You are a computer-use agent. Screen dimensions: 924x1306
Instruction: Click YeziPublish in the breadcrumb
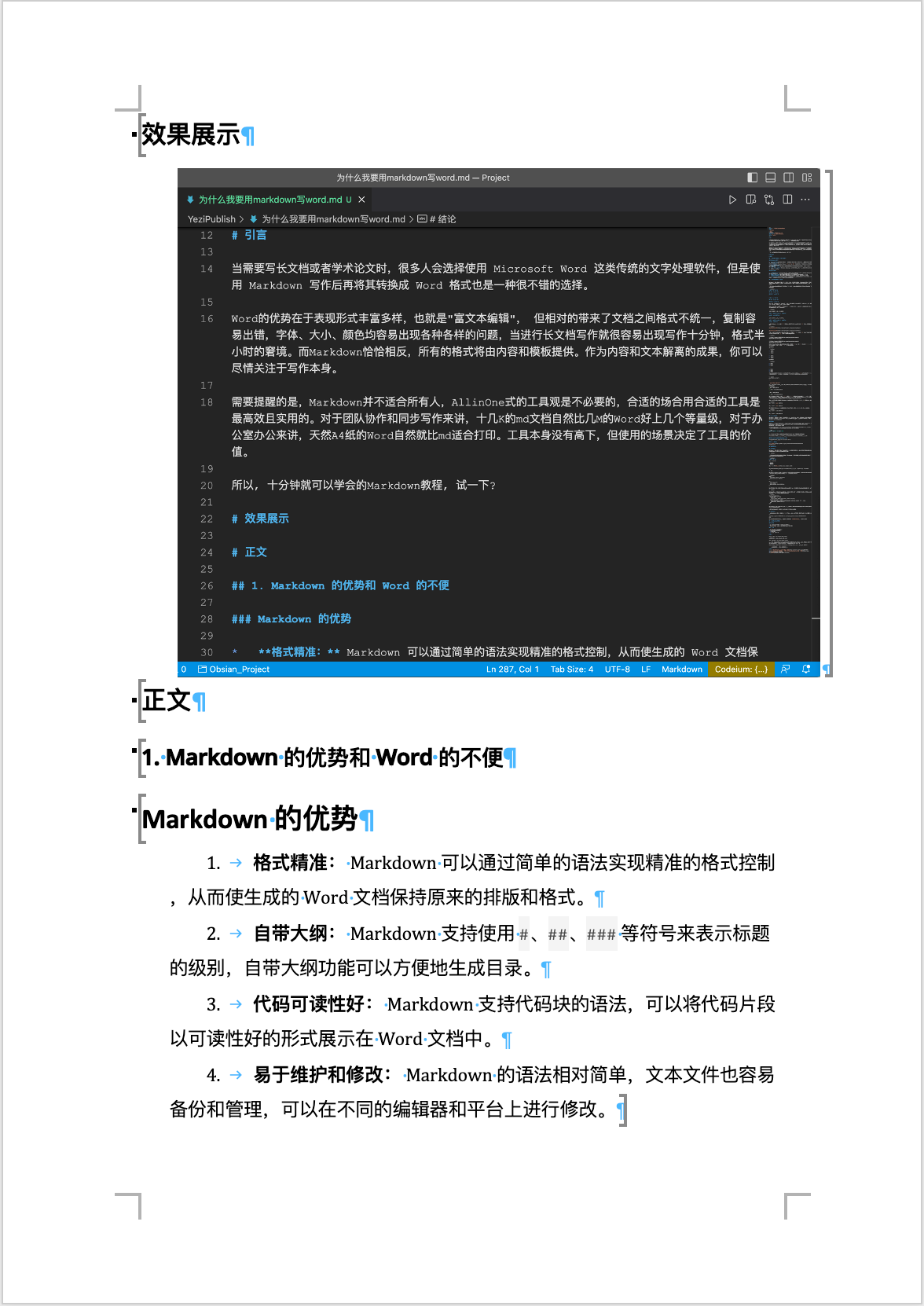[x=211, y=219]
